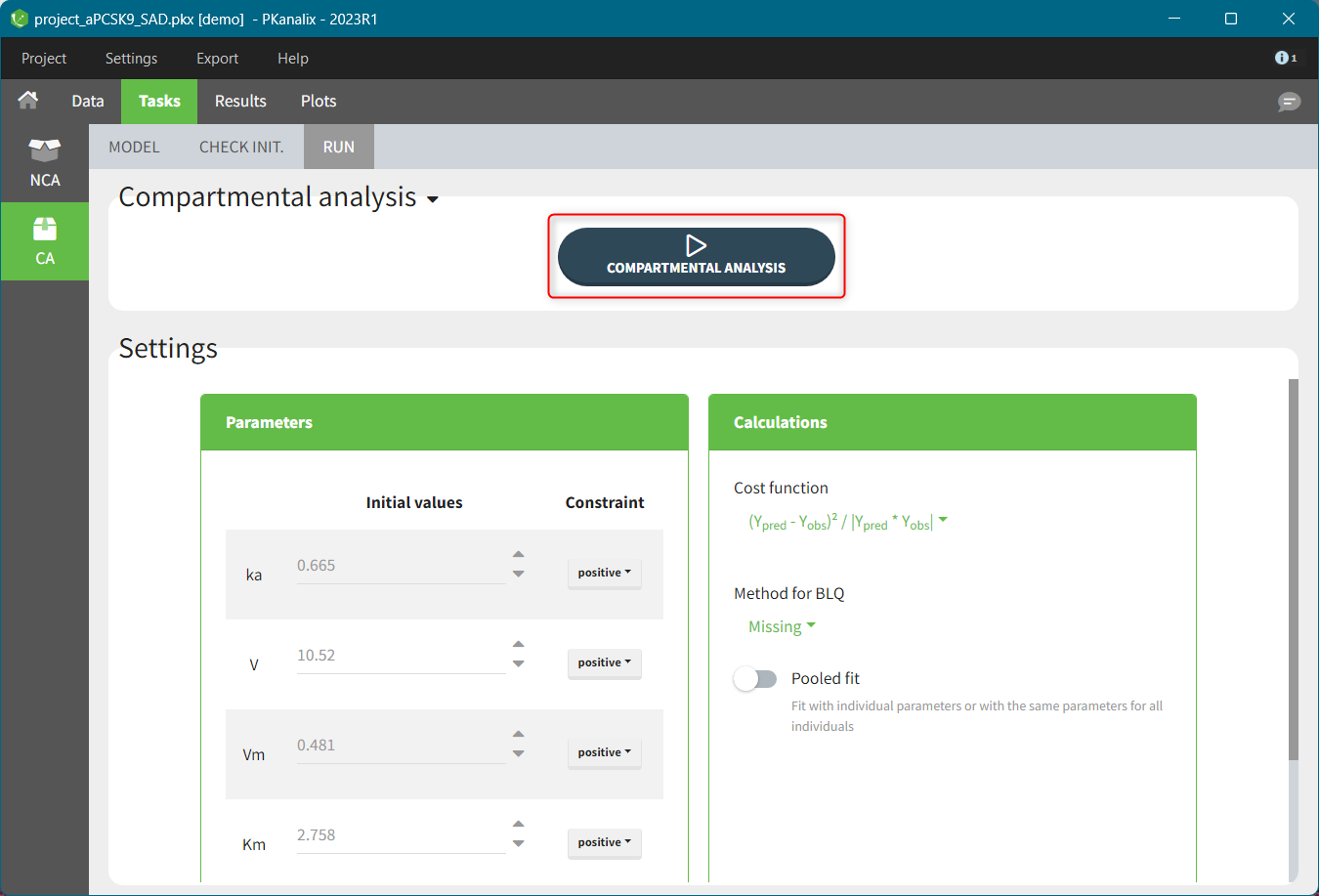The height and width of the screenshot is (896, 1319).
Task: Increase ka initial value with up arrow
Action: 519,554
